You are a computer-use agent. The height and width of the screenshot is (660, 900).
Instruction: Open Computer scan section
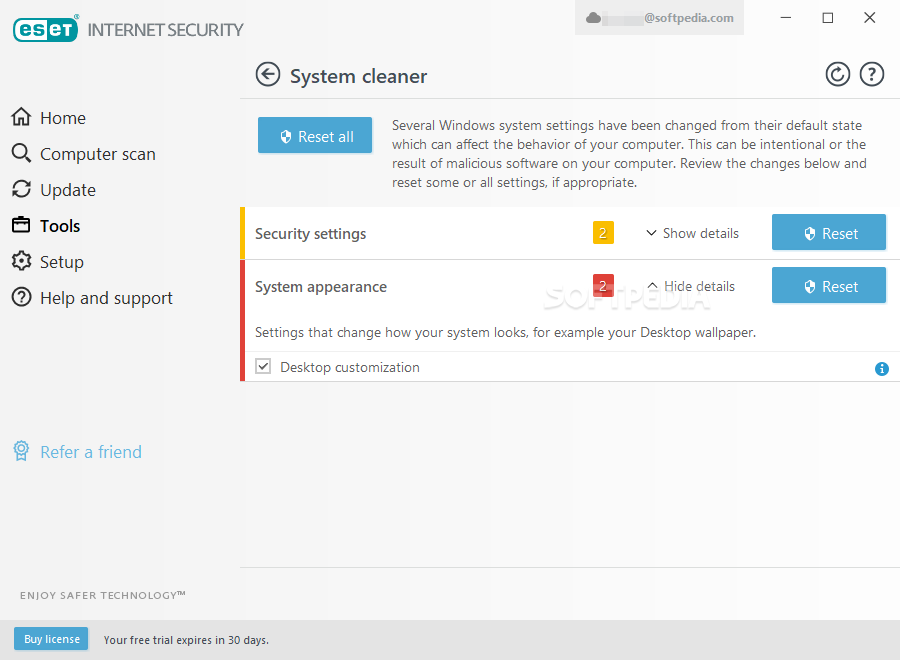coord(84,154)
